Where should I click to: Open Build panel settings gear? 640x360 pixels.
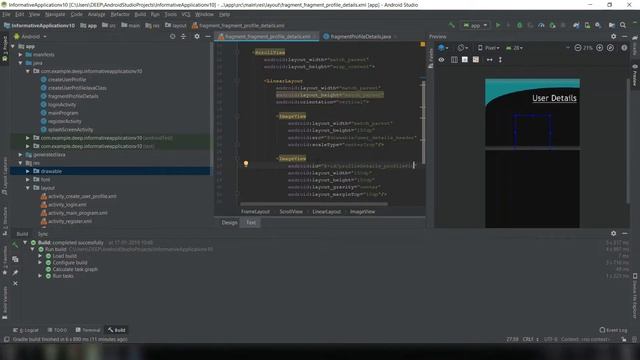613,233
